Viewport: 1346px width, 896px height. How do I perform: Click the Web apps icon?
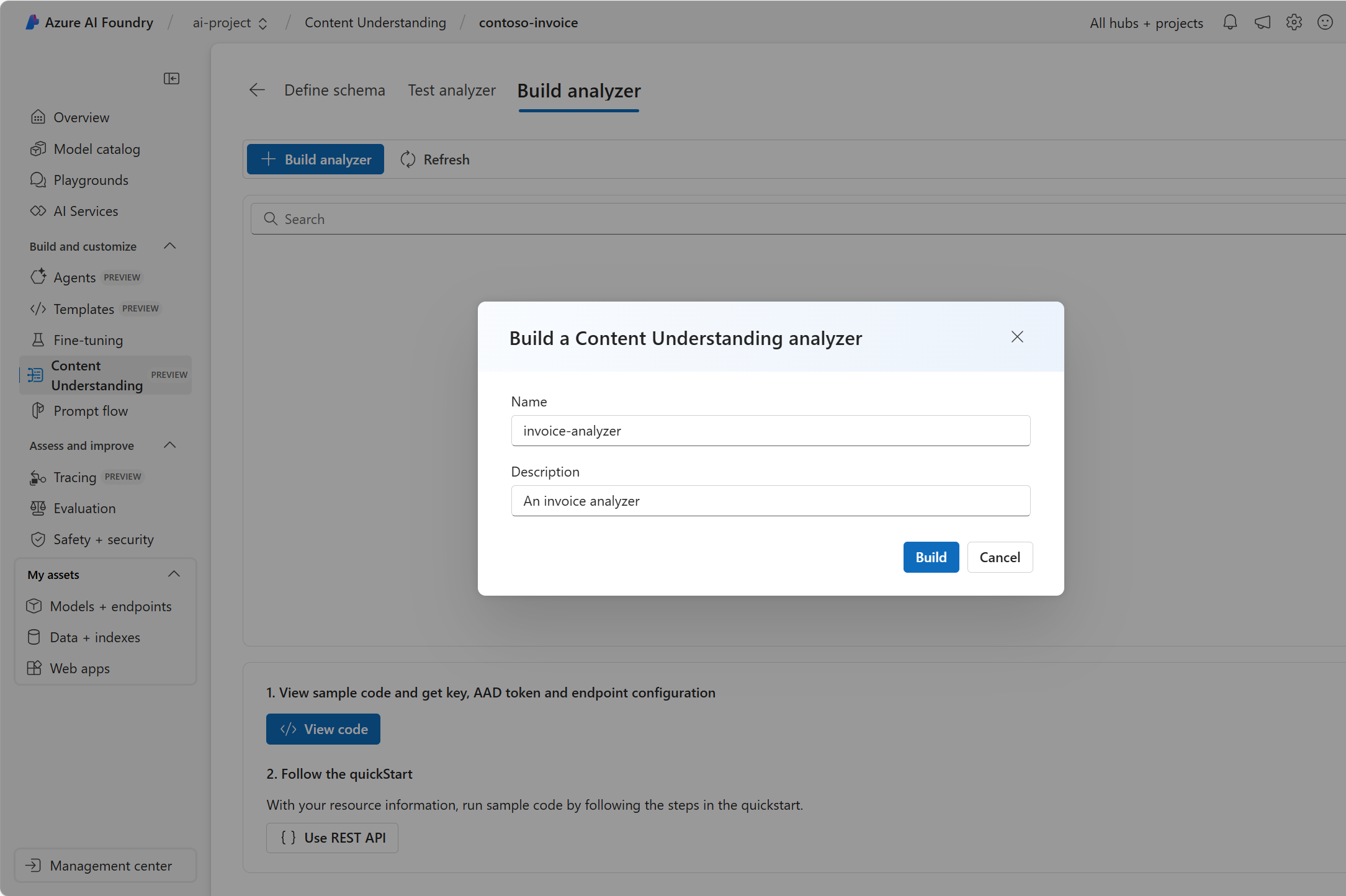pyautogui.click(x=34, y=668)
